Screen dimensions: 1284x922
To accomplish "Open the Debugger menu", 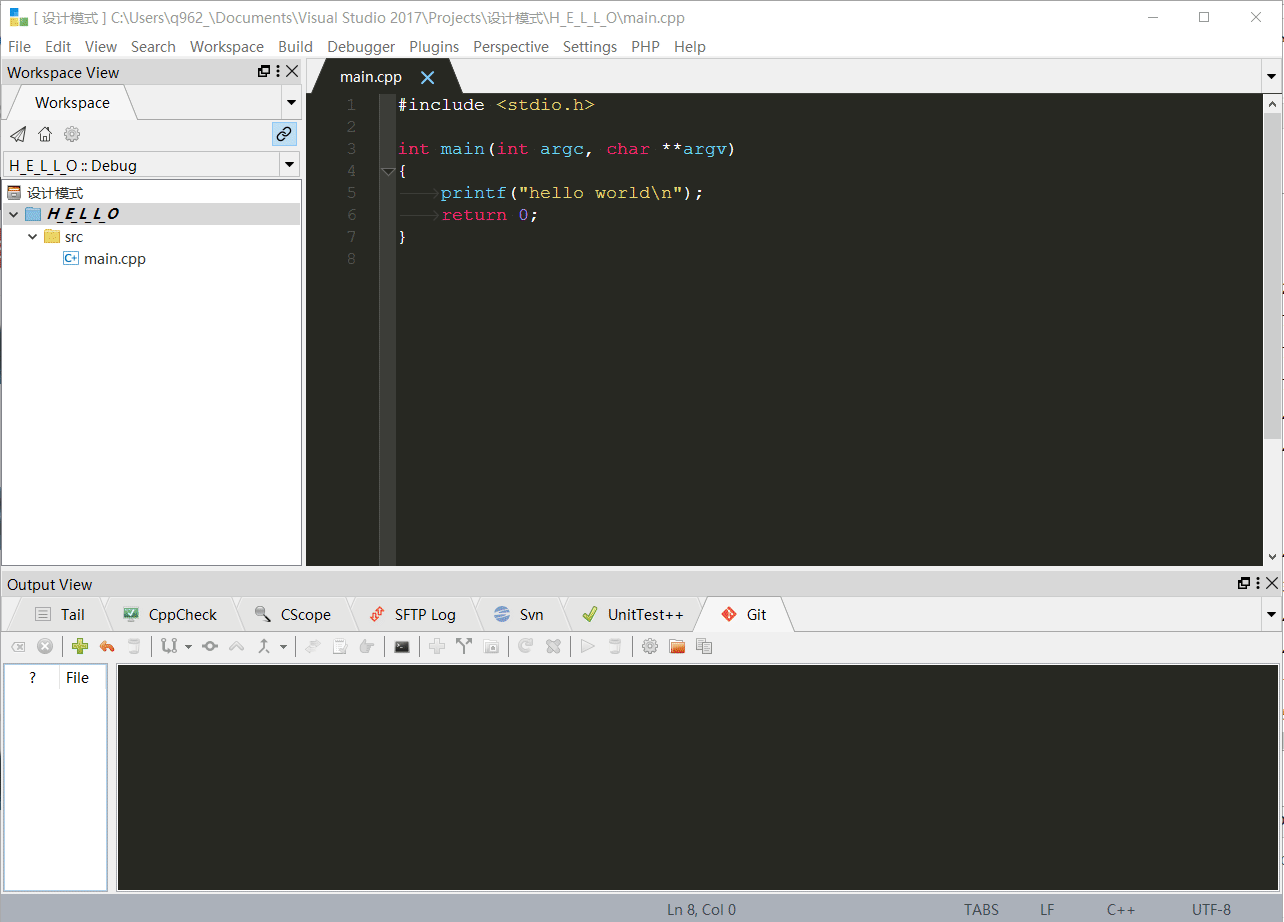I will (x=360, y=46).
